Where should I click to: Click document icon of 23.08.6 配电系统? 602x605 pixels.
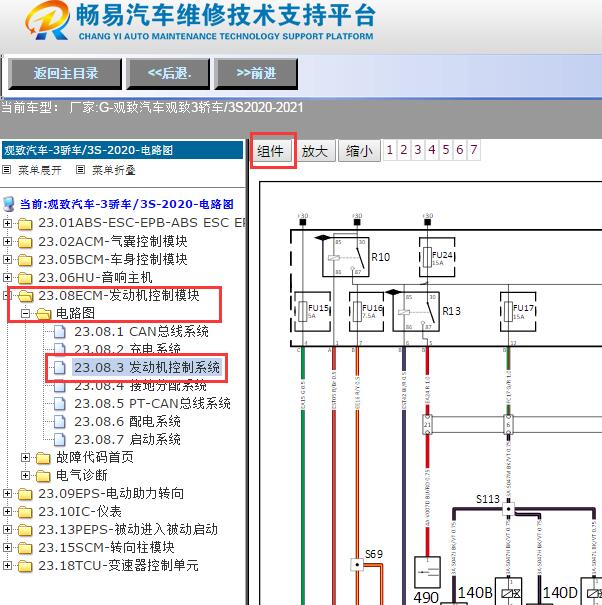coord(60,421)
